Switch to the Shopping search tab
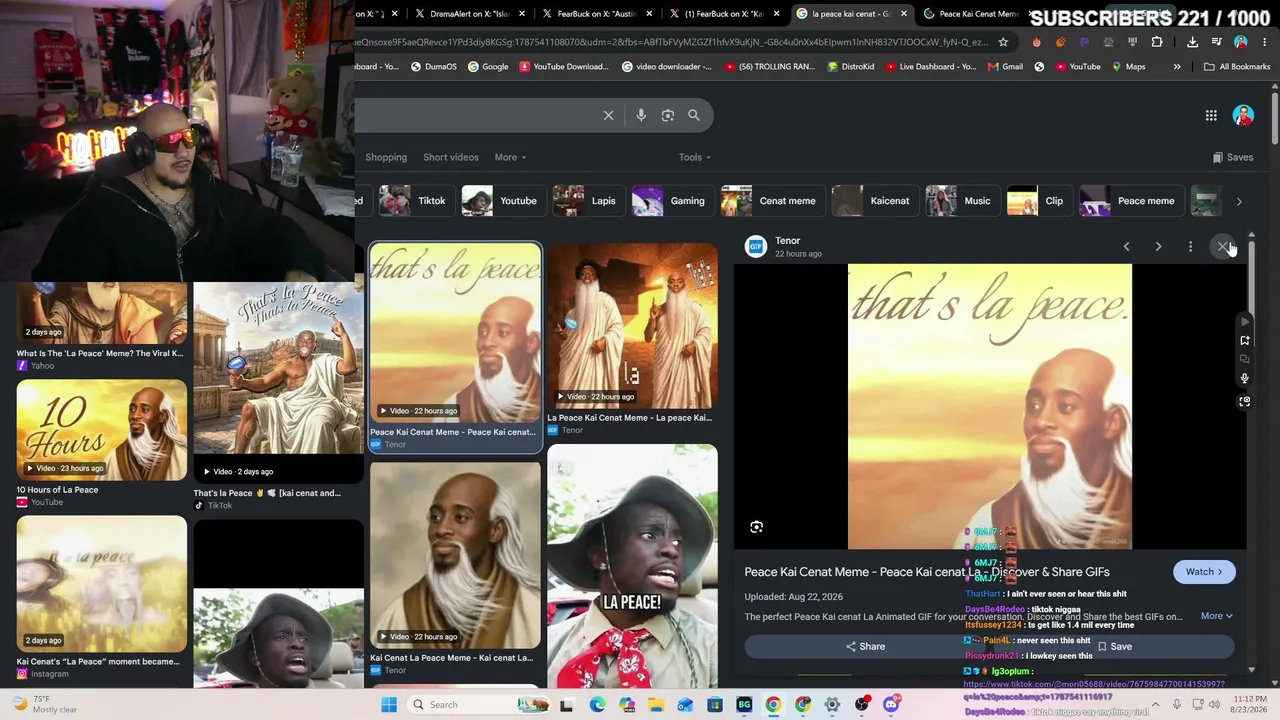 [x=386, y=157]
